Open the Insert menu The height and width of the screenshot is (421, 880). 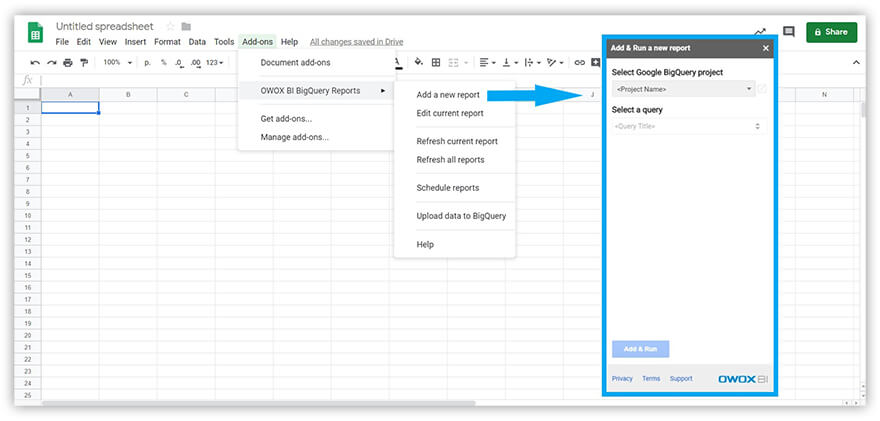pos(135,42)
